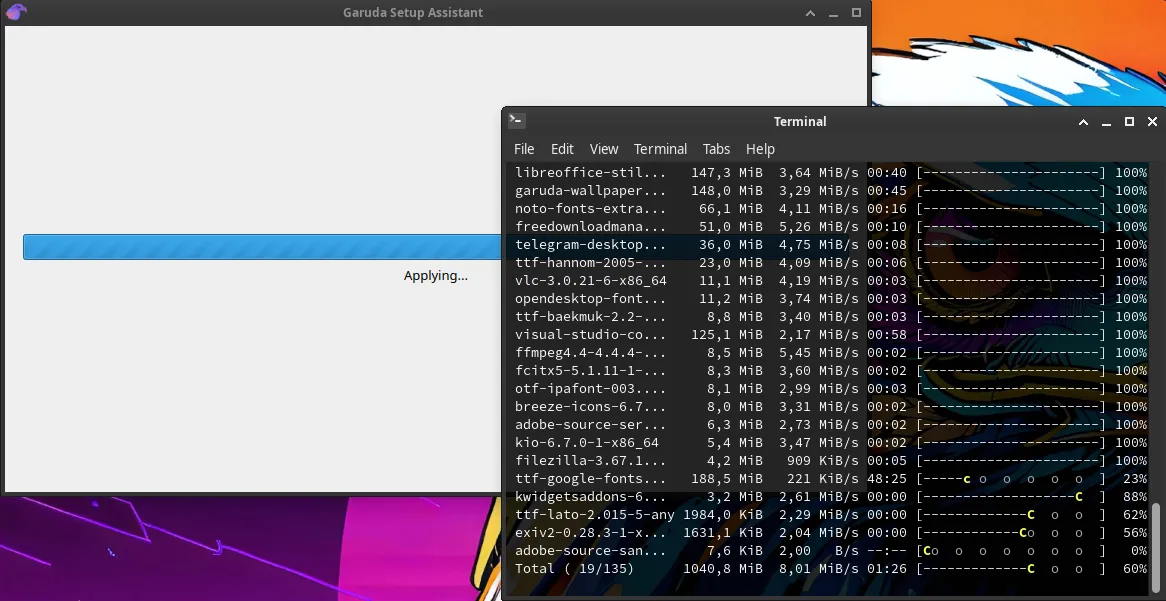Click the Garuda eagle icon in Setup Assistant title bar
Image resolution: width=1166 pixels, height=601 pixels.
pos(16,12)
